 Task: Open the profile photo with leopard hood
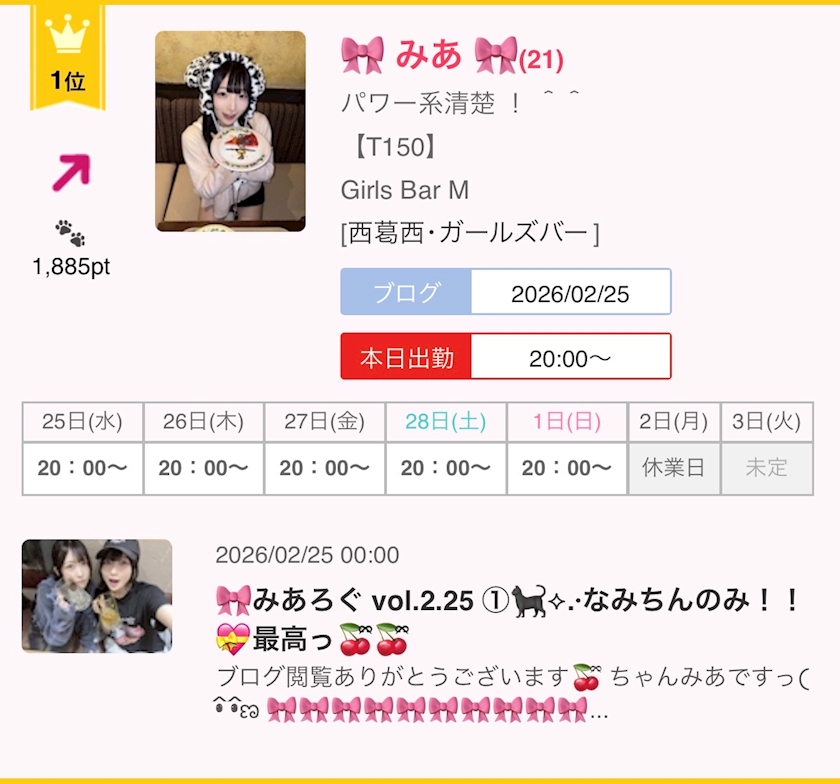[230, 131]
